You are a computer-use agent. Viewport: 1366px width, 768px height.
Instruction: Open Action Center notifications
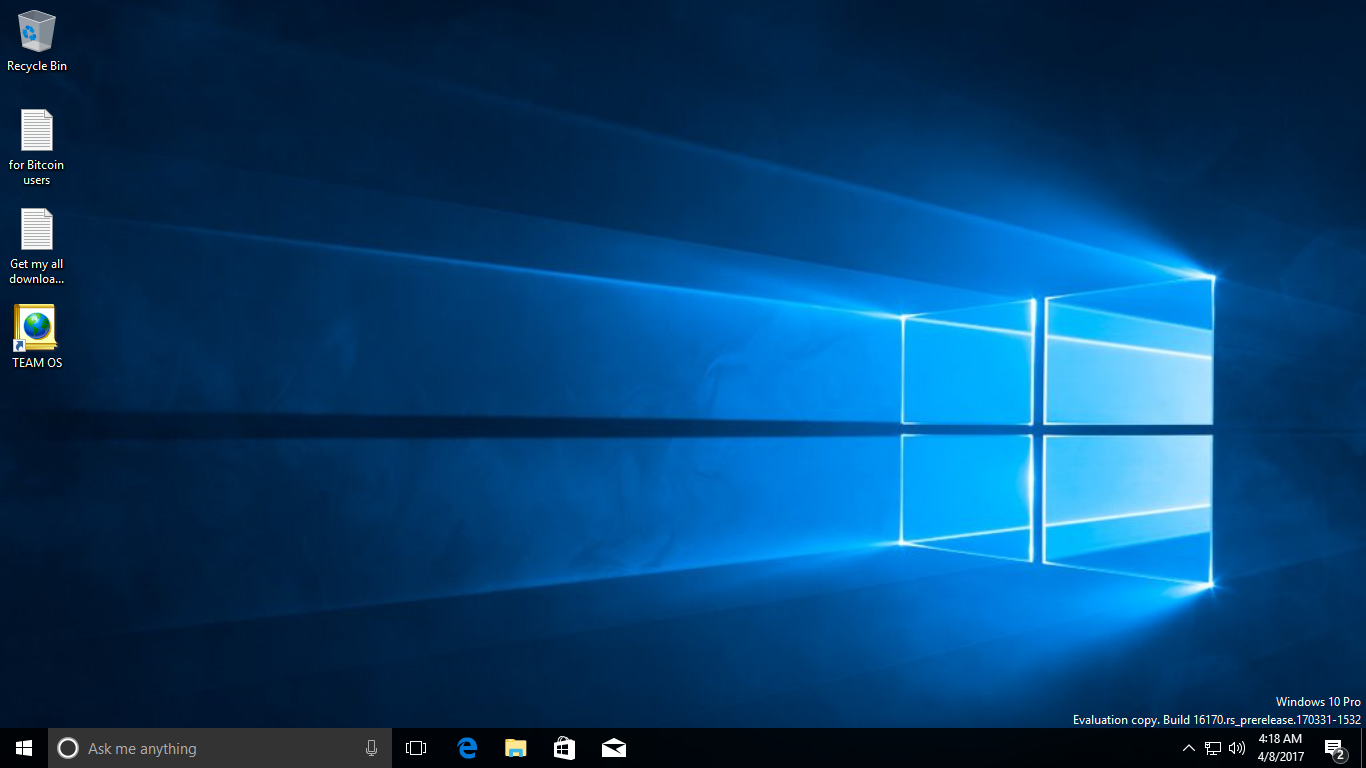pyautogui.click(x=1335, y=748)
